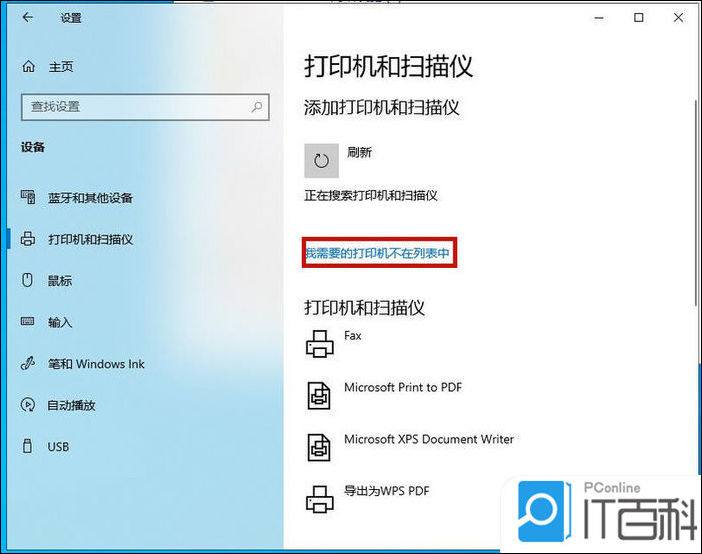
Task: Select the Fax printer icon
Action: [x=320, y=344]
